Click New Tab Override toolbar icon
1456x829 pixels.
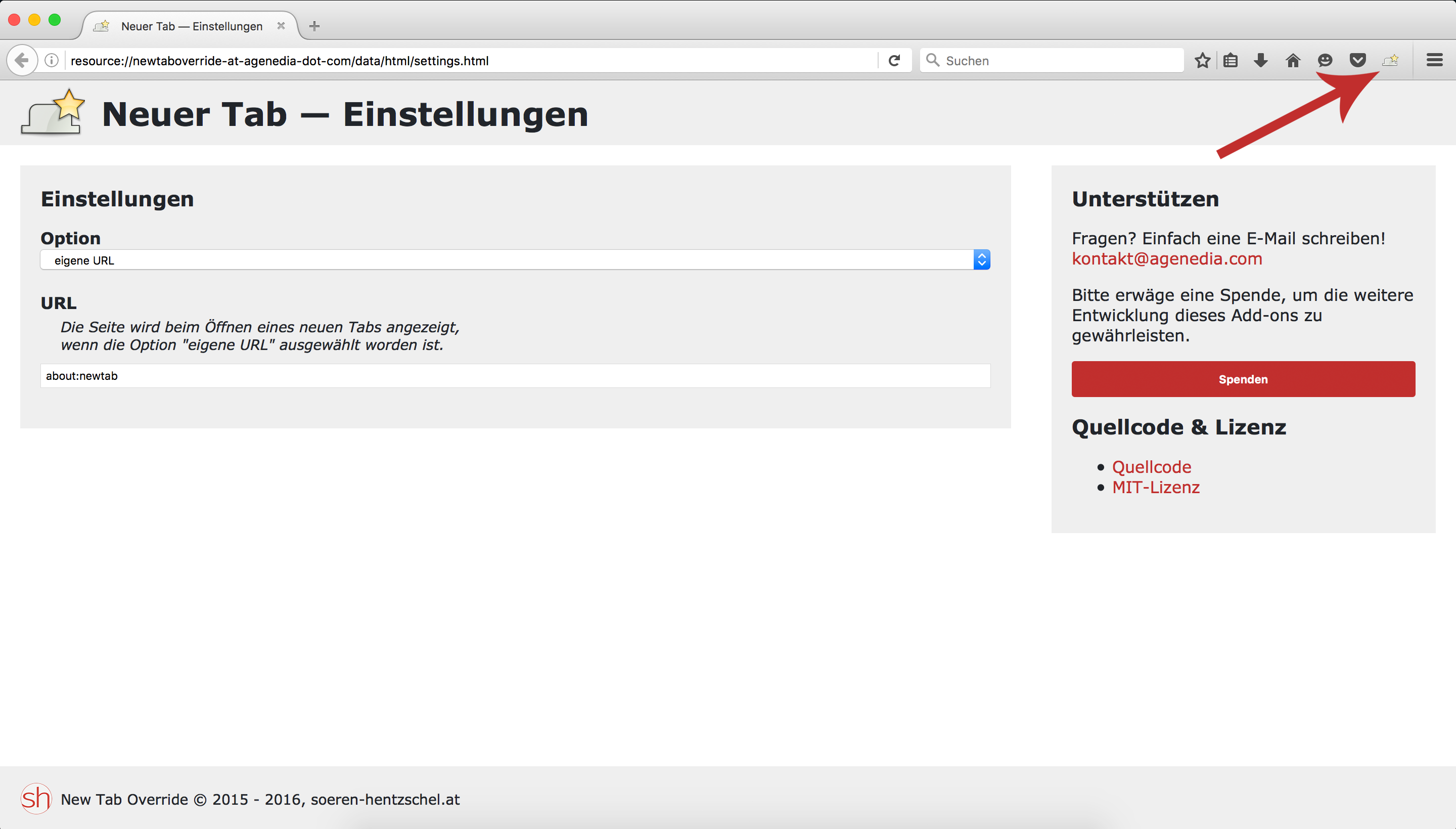coord(1390,60)
